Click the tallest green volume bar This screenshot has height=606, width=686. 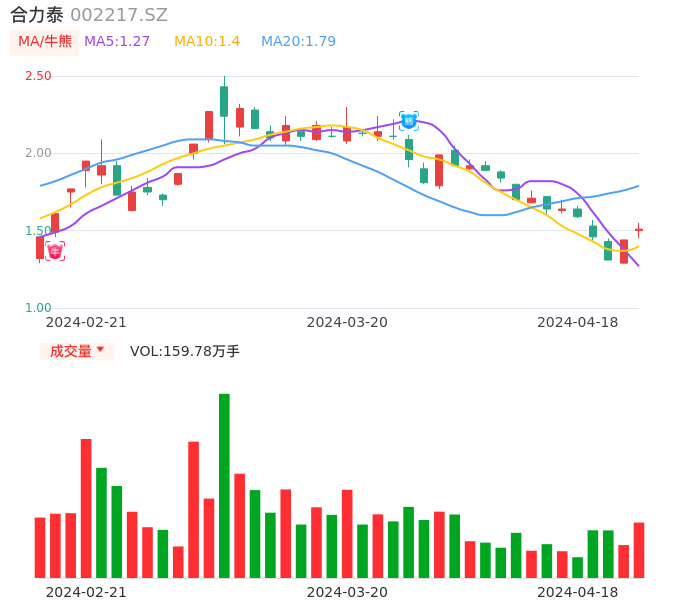point(224,485)
